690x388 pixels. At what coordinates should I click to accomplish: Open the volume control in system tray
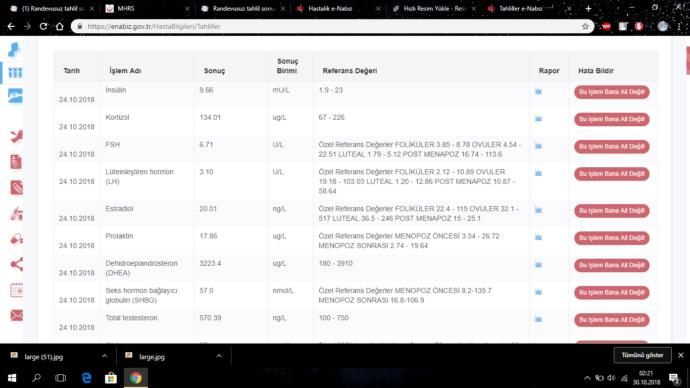(612, 378)
